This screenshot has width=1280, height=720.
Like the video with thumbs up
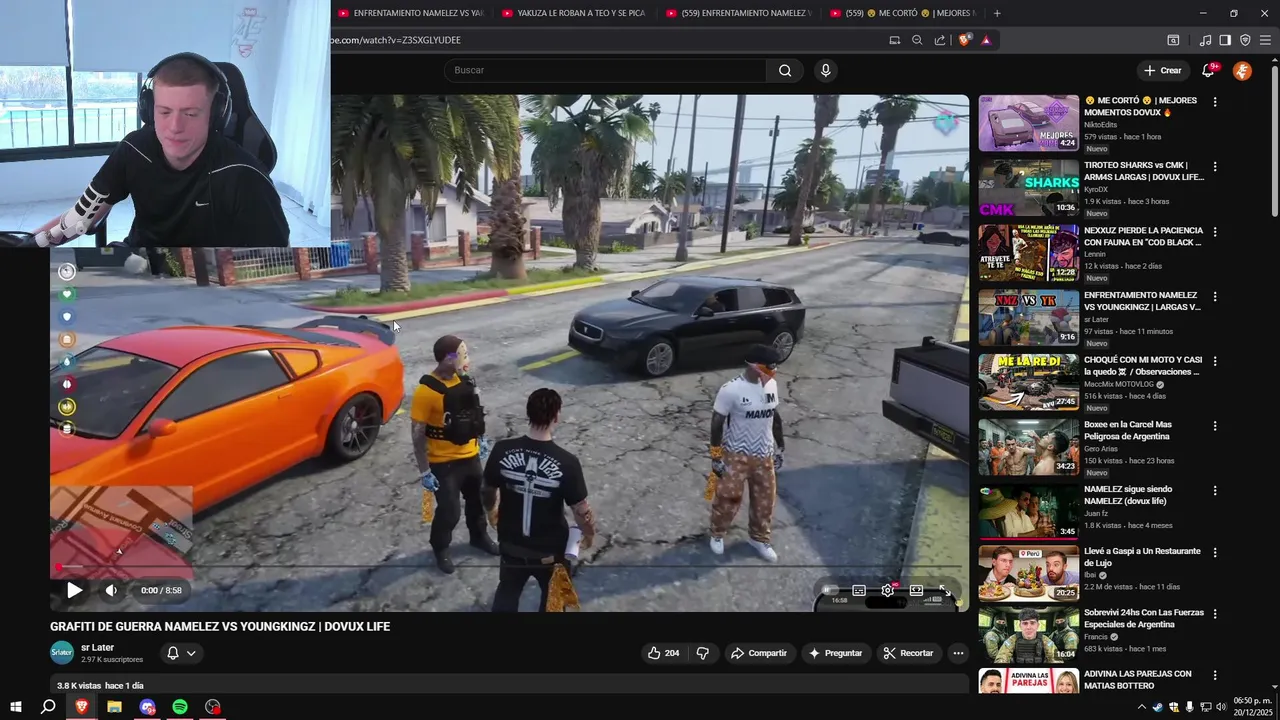(x=663, y=653)
